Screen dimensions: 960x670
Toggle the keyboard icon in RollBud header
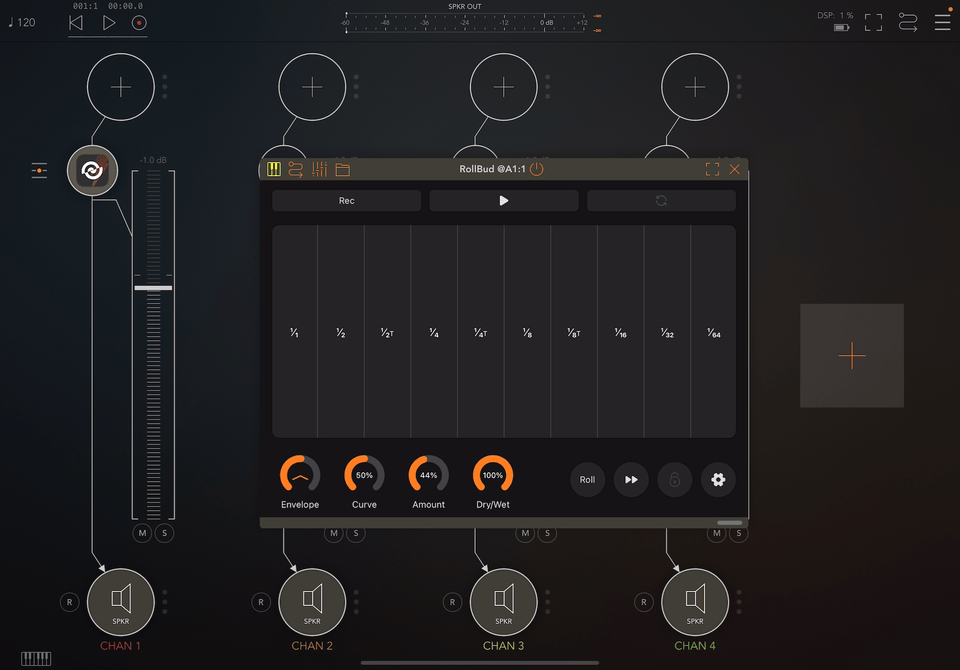tap(274, 169)
